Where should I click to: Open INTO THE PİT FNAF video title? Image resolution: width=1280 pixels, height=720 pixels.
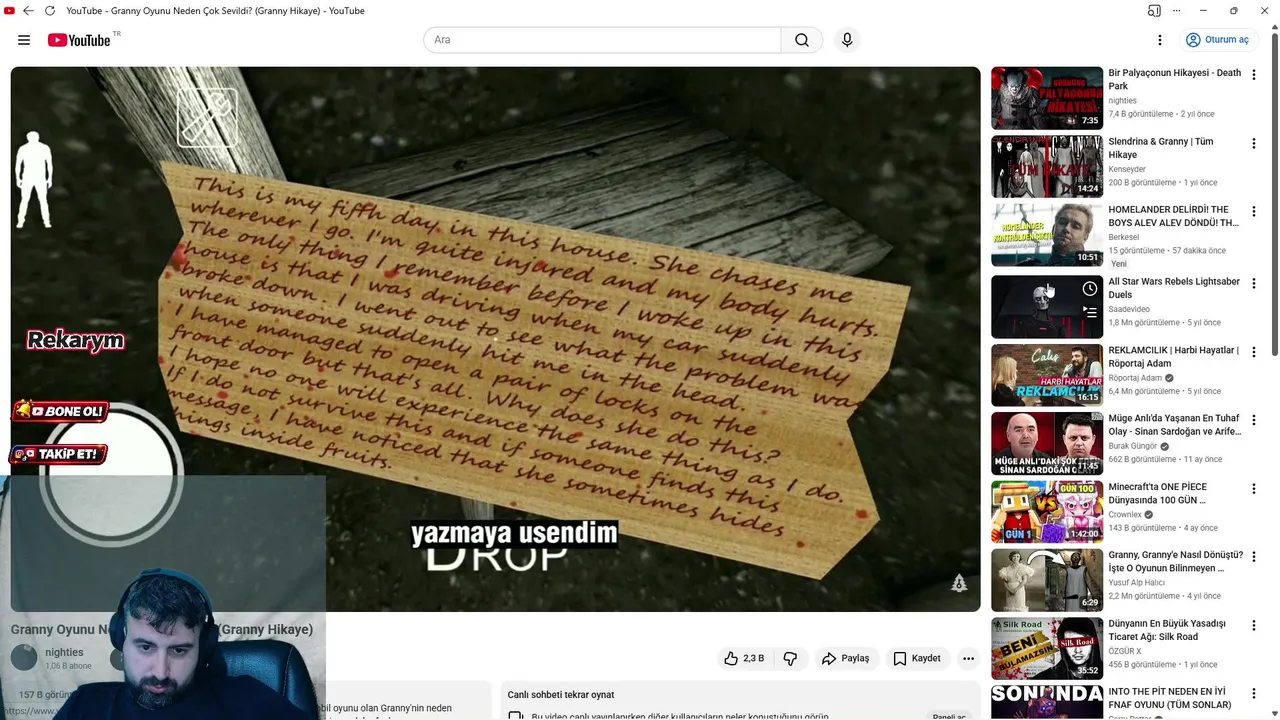(x=1170, y=698)
